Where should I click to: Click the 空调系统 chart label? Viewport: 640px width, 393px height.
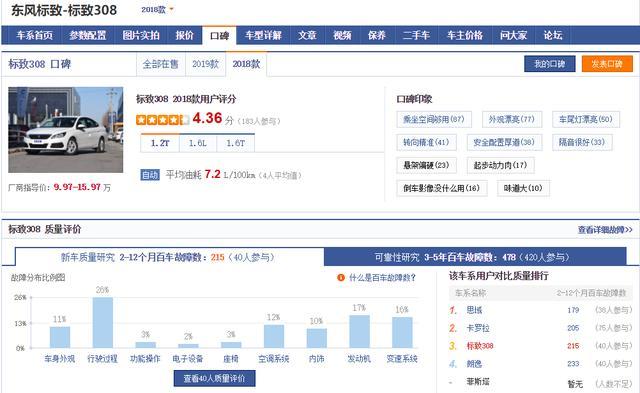point(274,359)
